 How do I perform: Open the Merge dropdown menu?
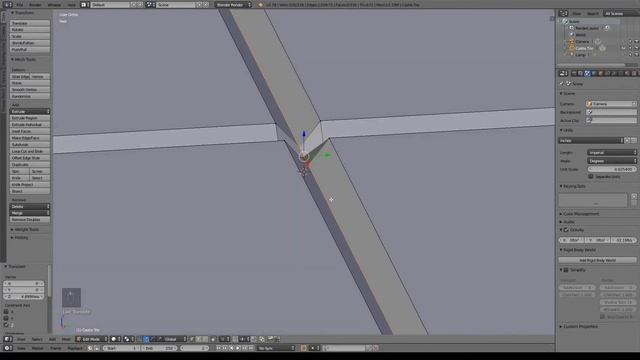tap(30, 213)
